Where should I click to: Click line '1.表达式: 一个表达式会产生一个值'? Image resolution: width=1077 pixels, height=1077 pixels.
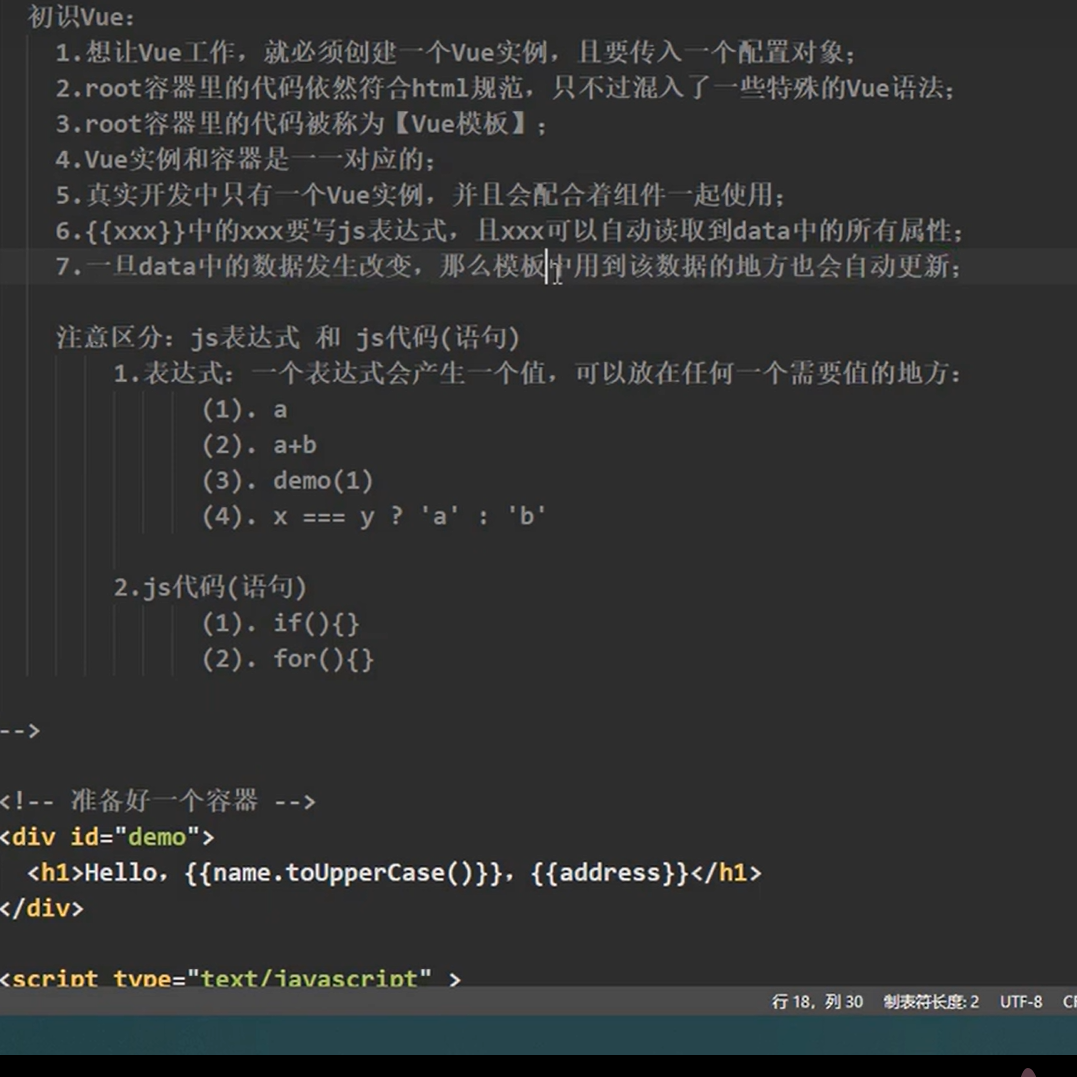[537, 373]
